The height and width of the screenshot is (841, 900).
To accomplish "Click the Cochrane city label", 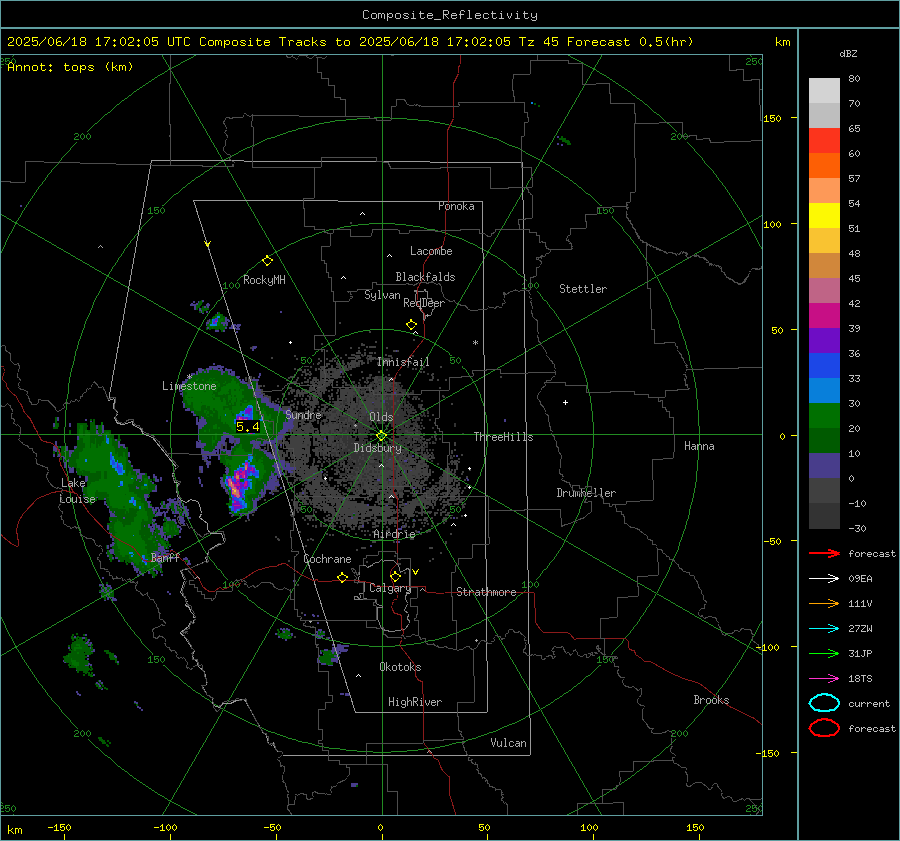I will coord(327,559).
